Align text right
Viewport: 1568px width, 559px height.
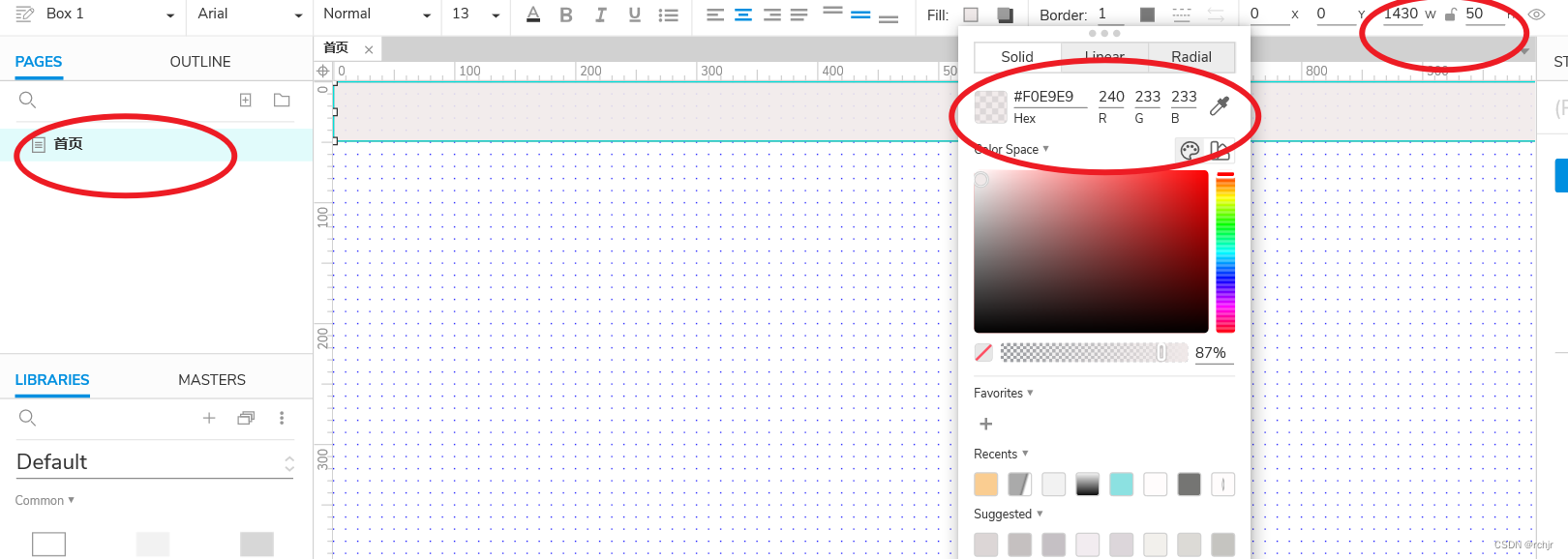click(771, 15)
